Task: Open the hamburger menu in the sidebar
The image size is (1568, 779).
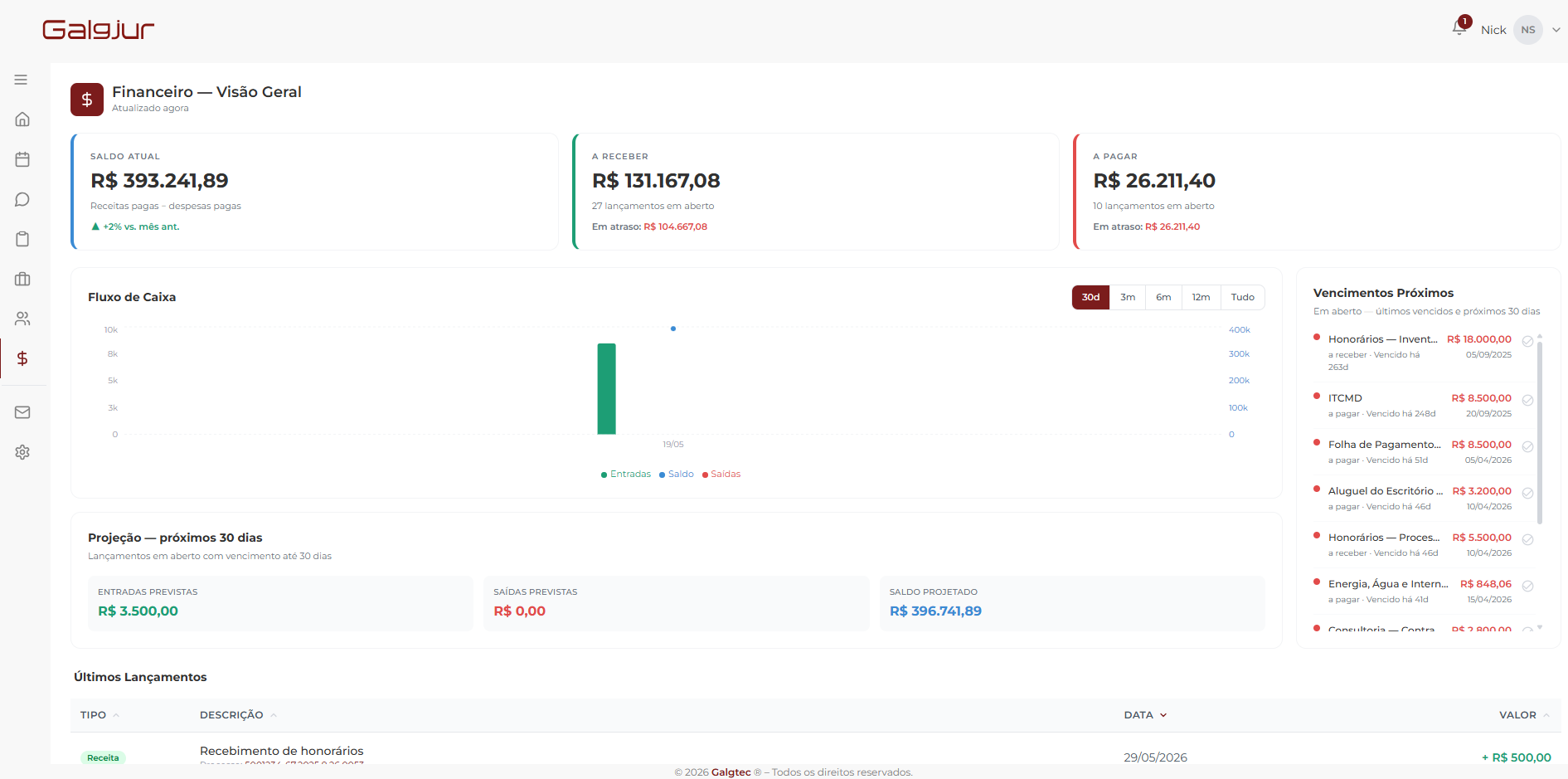Action: (22, 80)
